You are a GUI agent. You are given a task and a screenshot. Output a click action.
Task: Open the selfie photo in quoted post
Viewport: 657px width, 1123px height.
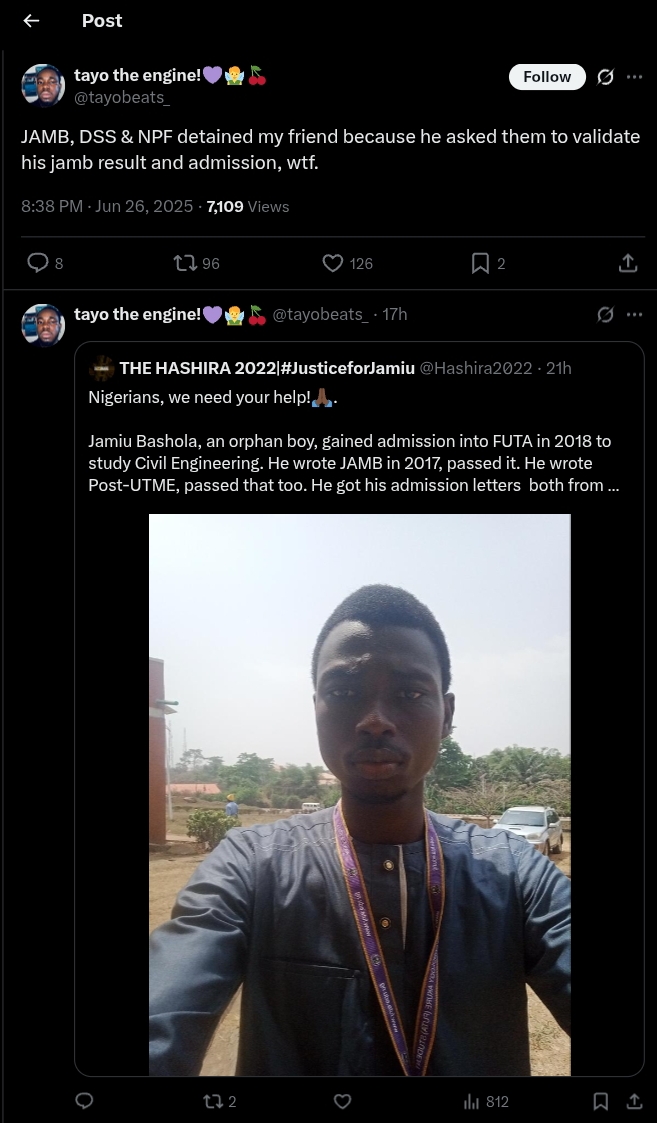point(360,795)
